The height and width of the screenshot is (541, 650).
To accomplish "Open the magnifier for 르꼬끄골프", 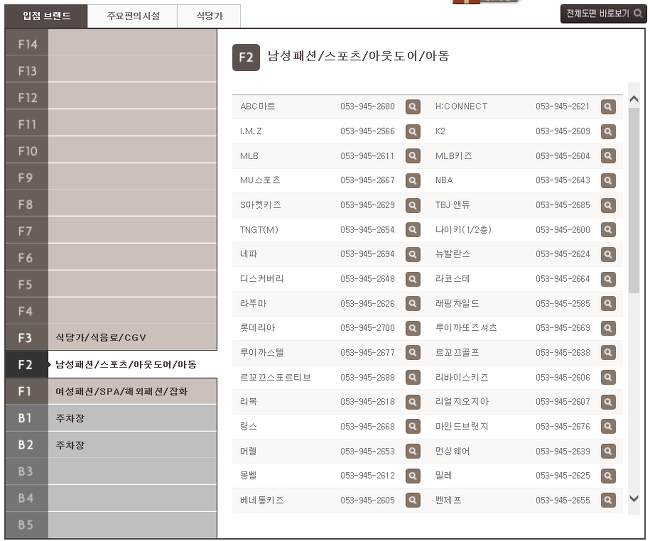I will coord(608,353).
